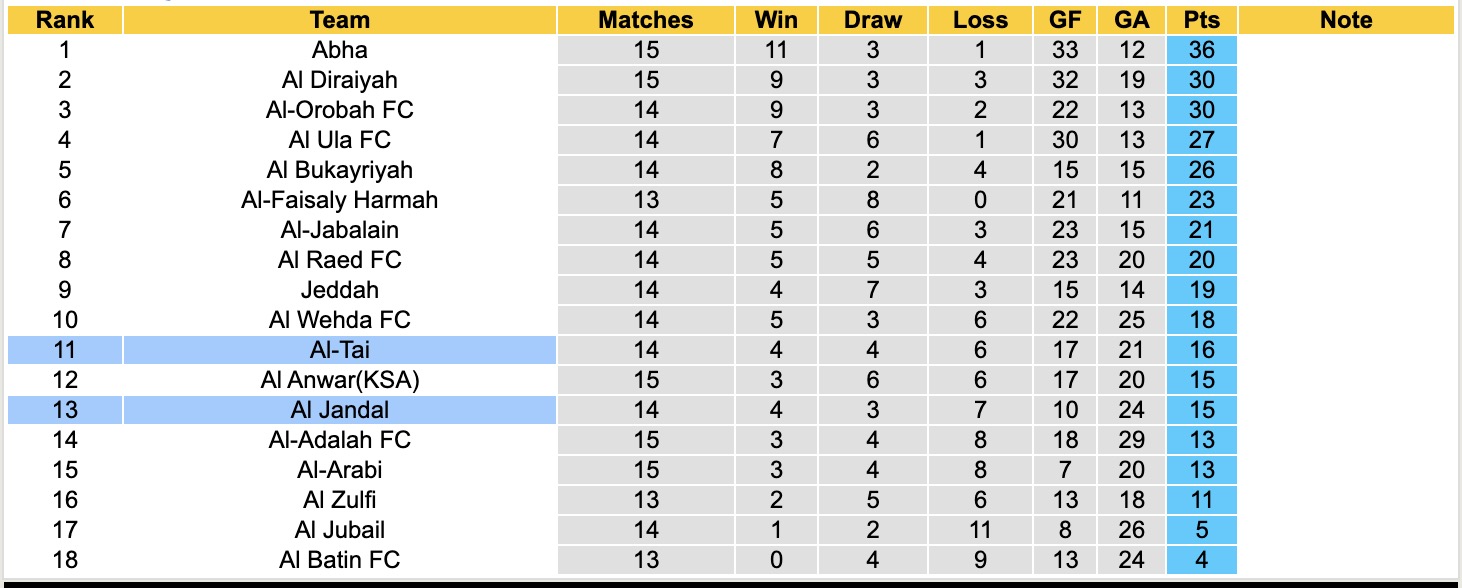Select Al Wehda FC team name

339,320
